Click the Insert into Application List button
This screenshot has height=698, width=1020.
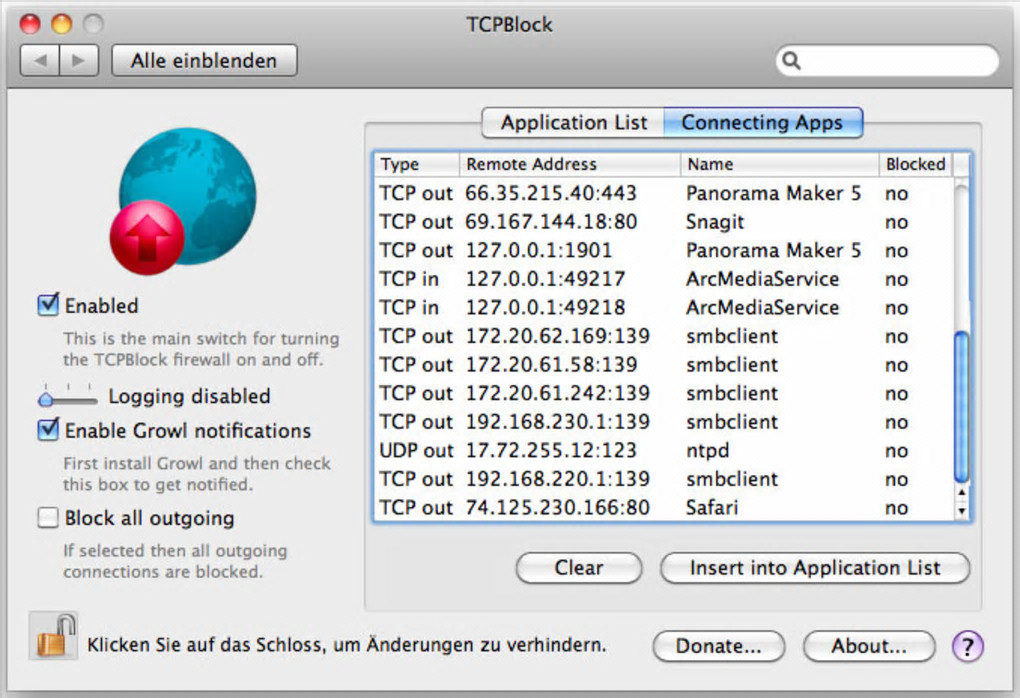coord(814,568)
